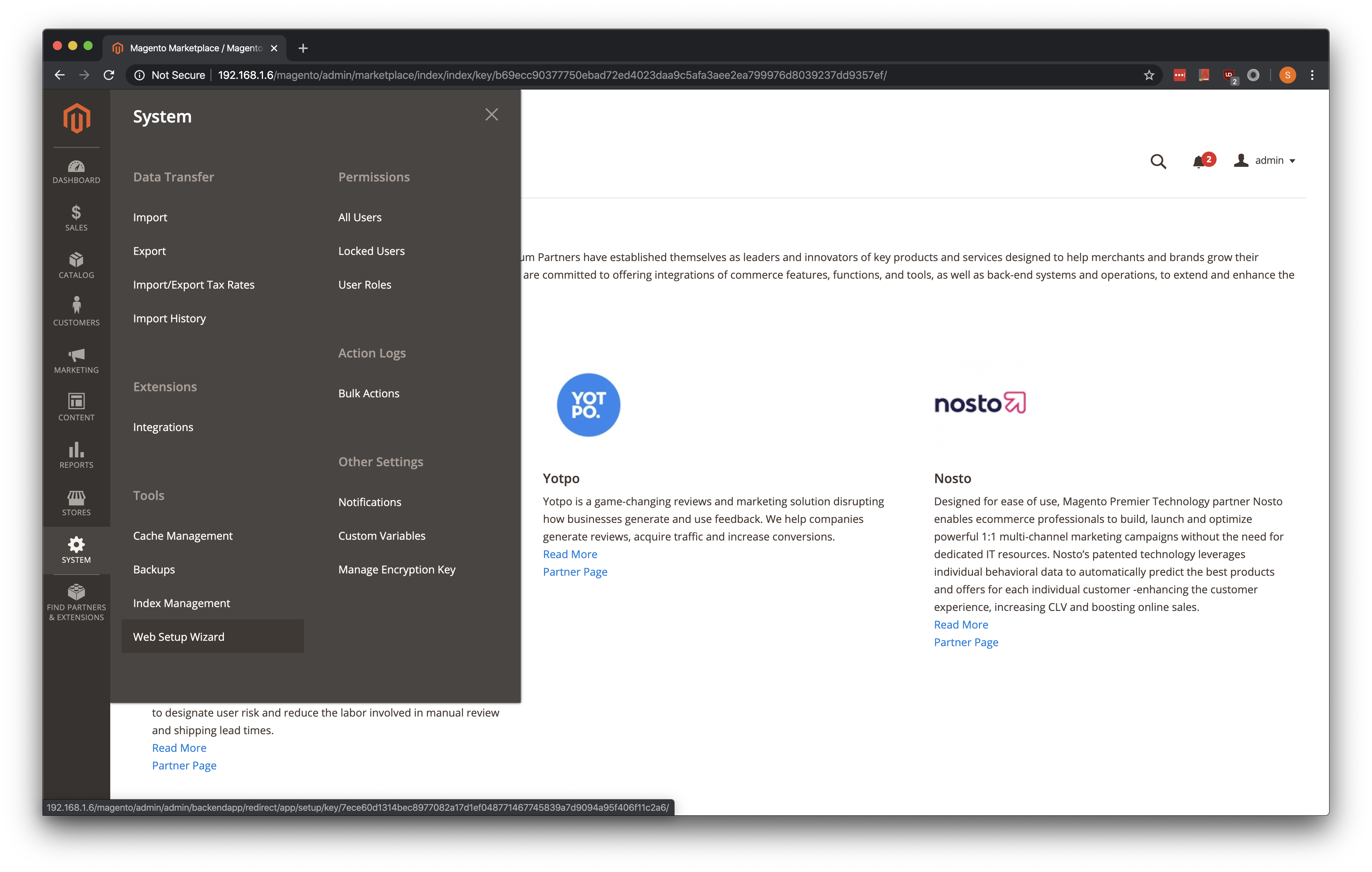Close the Magento Marketplace tab
The image size is (1372, 872).
274,48
